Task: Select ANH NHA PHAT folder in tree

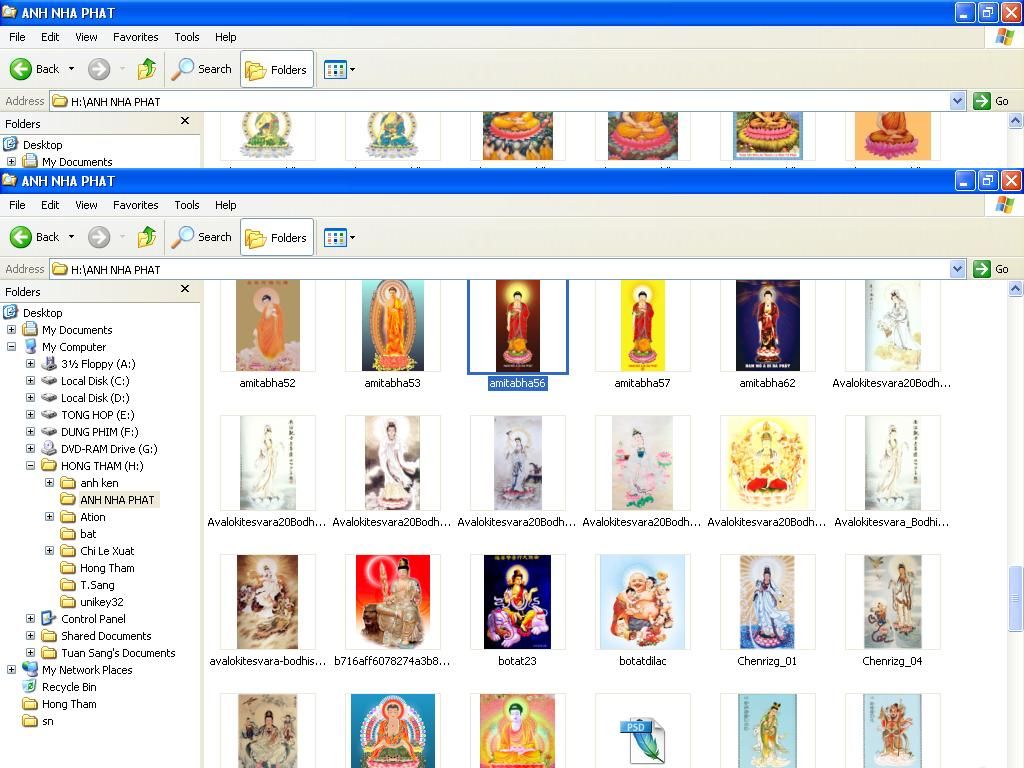Action: tap(117, 500)
